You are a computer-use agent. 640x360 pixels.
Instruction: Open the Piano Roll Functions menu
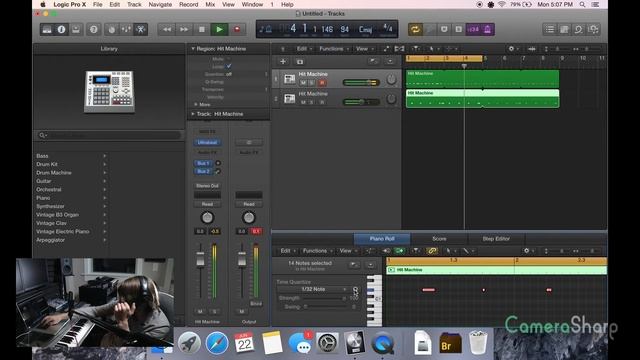pos(317,251)
